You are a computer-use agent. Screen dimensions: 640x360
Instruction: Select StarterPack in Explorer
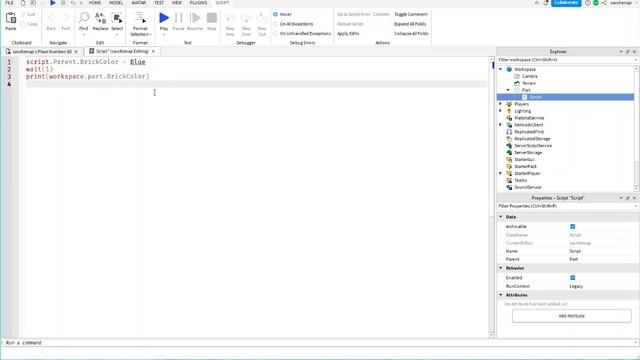(525, 167)
